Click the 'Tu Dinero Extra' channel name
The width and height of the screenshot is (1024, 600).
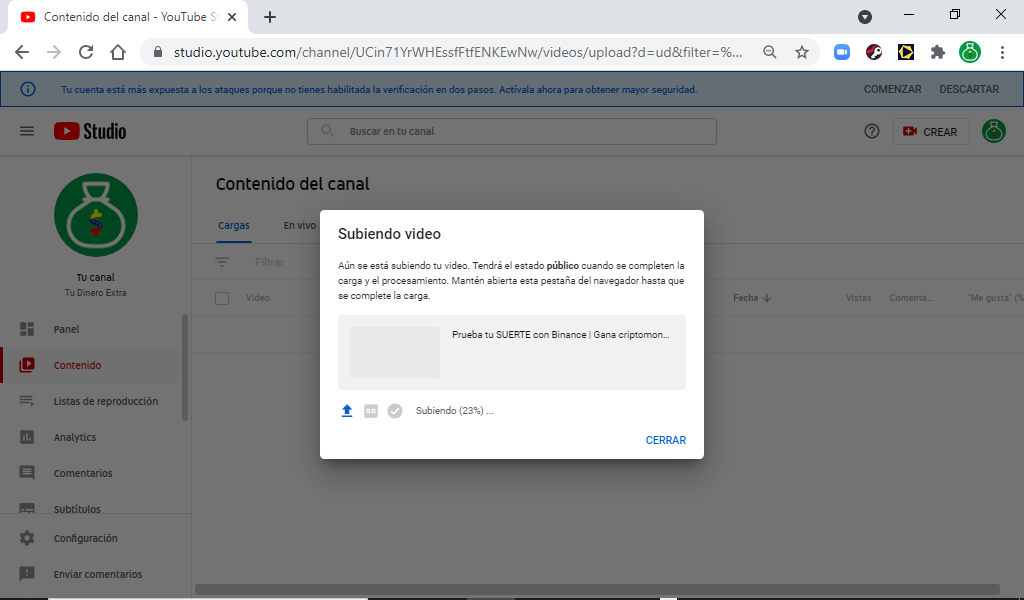pyautogui.click(x=95, y=292)
